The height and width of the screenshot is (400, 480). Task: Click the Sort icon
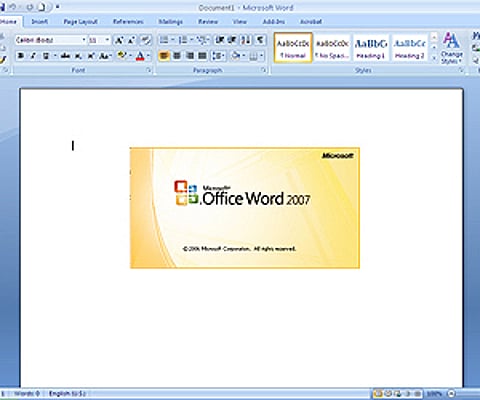pyautogui.click(x=246, y=40)
